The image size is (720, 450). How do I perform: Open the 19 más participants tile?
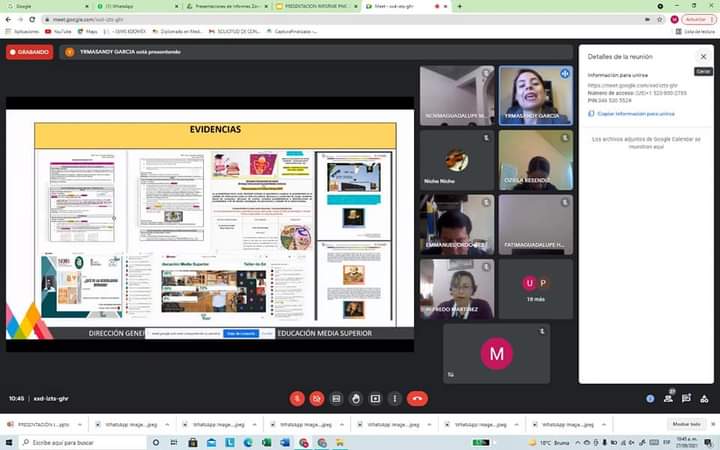(536, 289)
